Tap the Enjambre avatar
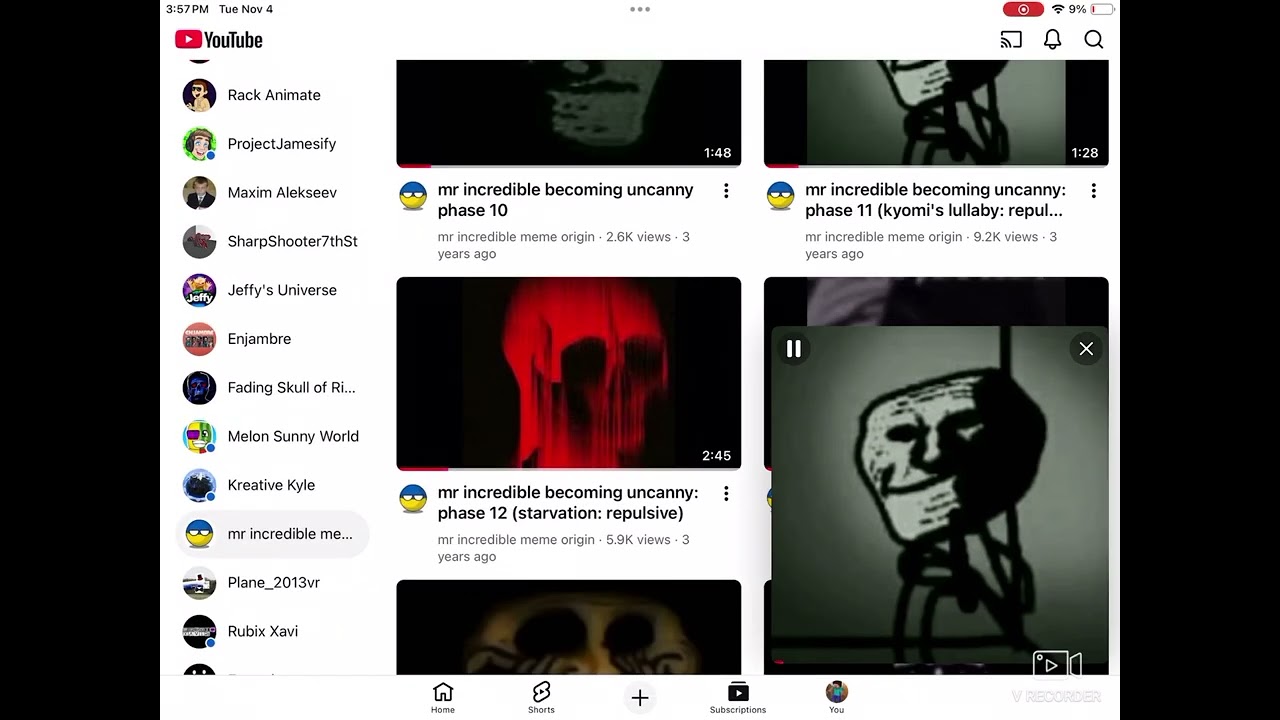Image resolution: width=1280 pixels, height=720 pixels. pyautogui.click(x=199, y=339)
